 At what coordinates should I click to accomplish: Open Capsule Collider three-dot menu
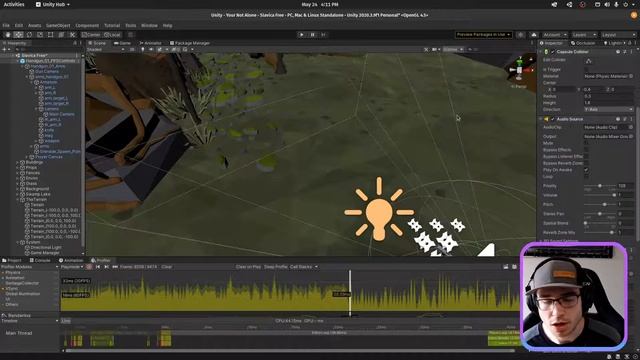click(x=631, y=52)
